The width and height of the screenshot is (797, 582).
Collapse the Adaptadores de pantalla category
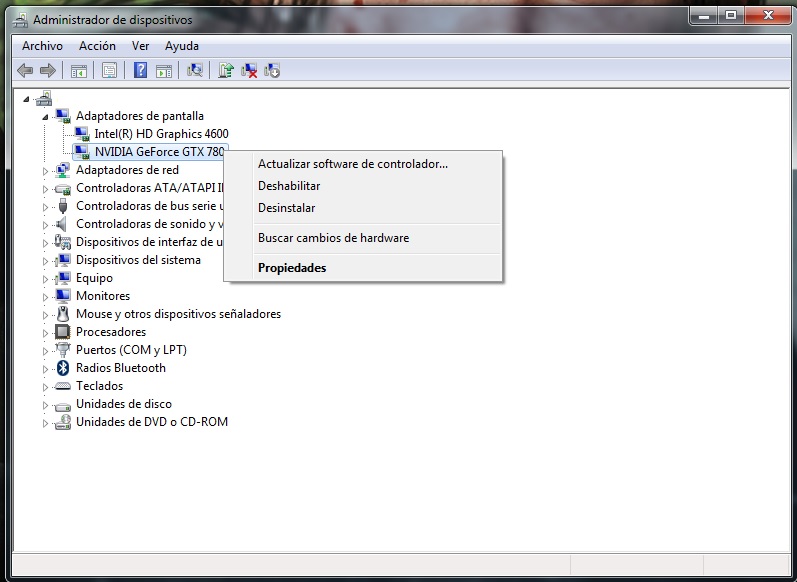tap(45, 116)
